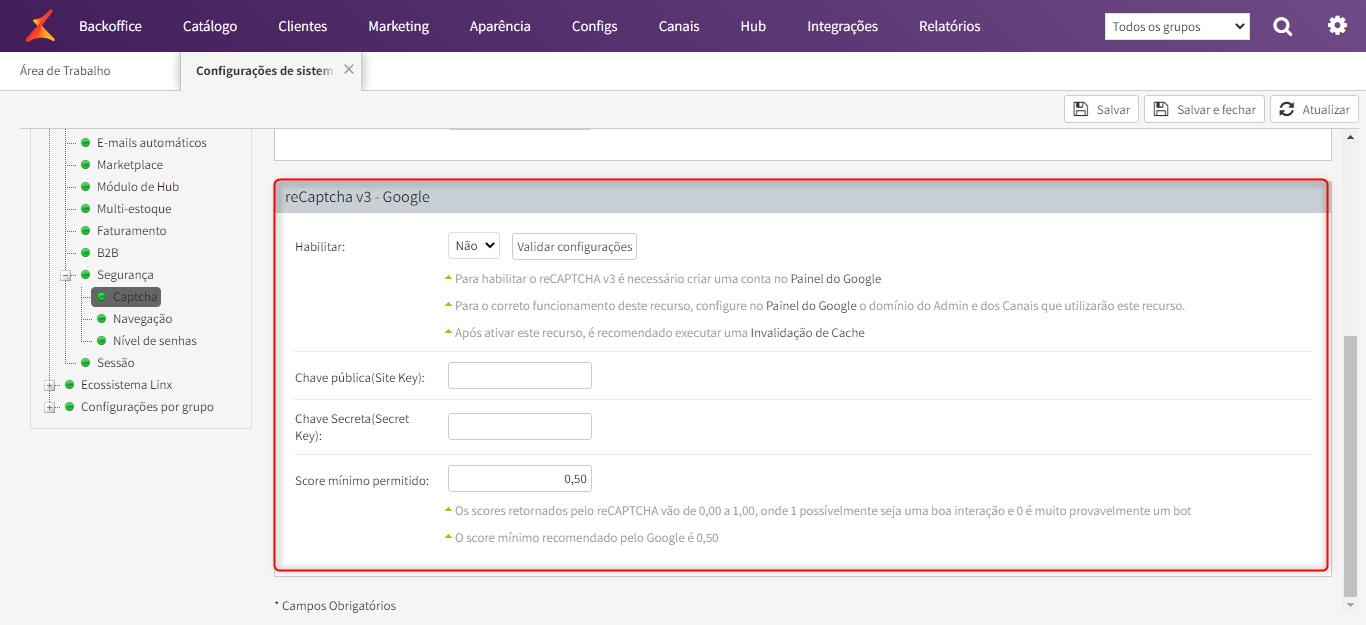This screenshot has width=1366, height=625.
Task: Open the Hub menu
Action: (753, 26)
